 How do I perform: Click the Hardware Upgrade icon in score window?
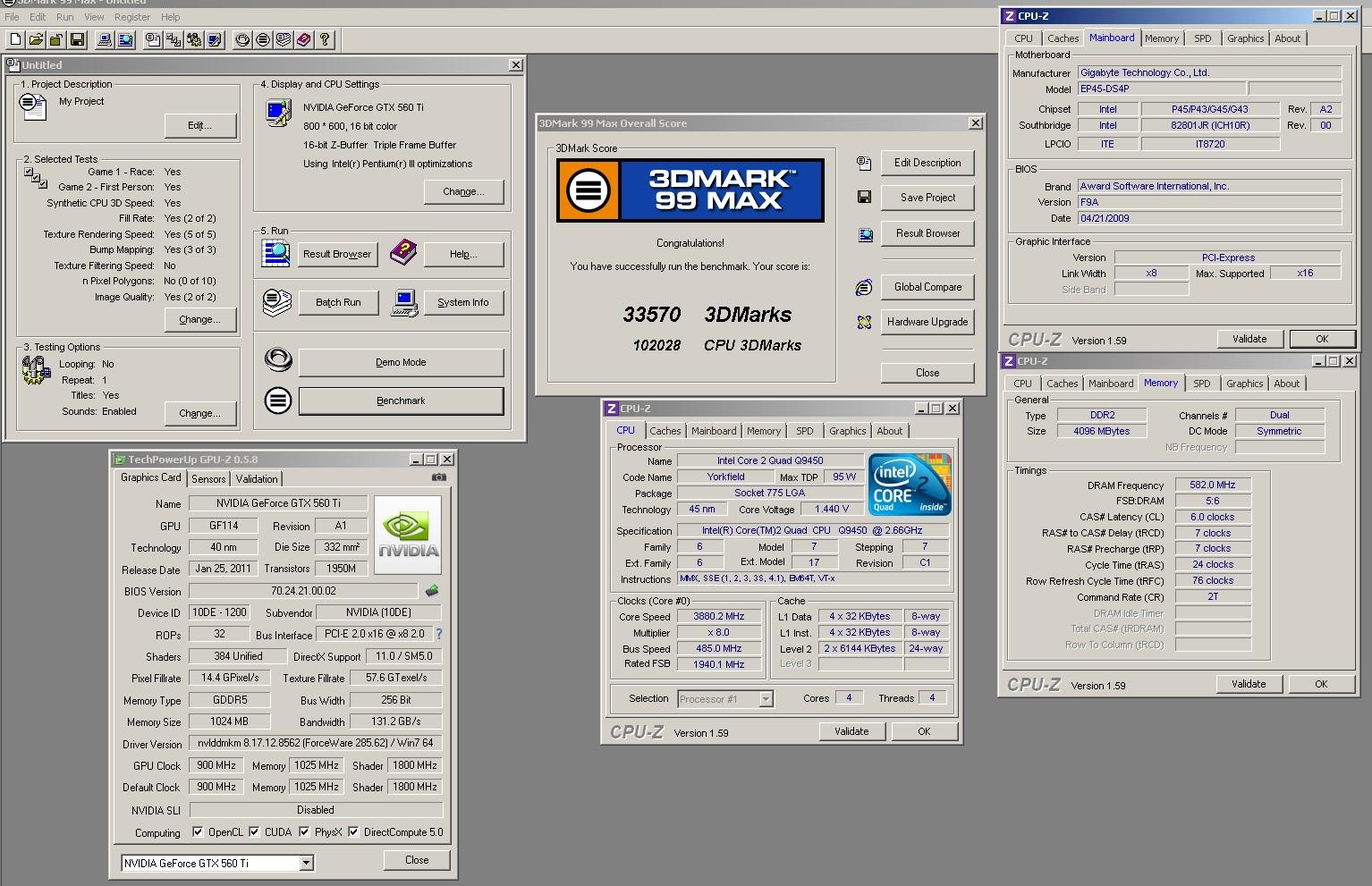[864, 323]
